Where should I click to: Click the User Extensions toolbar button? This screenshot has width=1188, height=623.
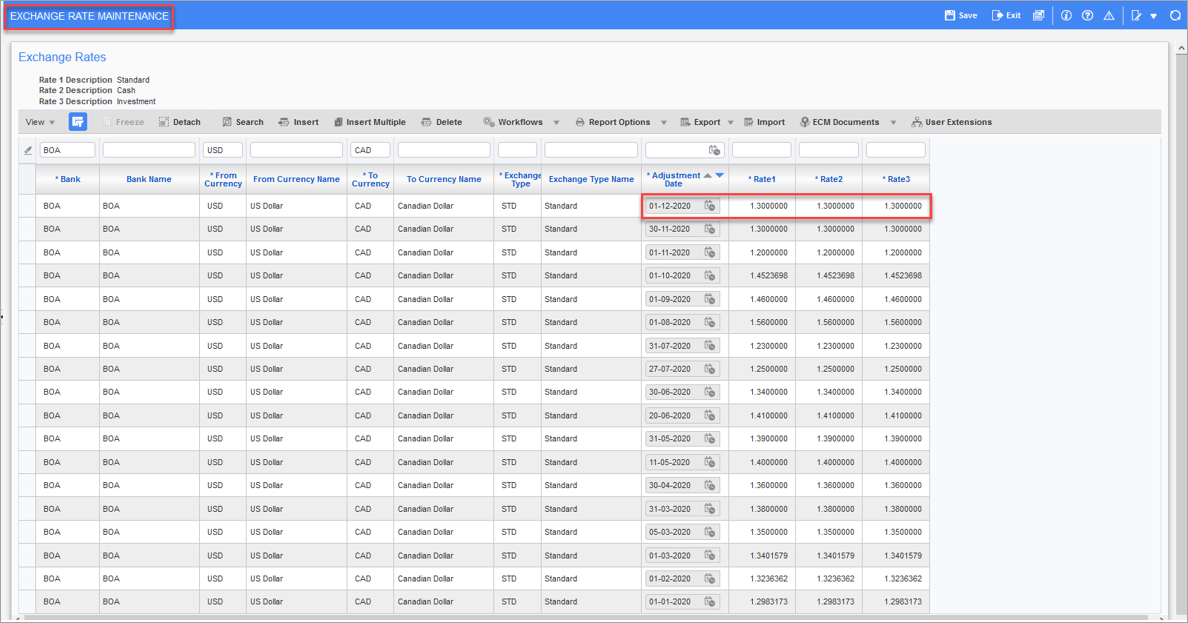(x=952, y=122)
